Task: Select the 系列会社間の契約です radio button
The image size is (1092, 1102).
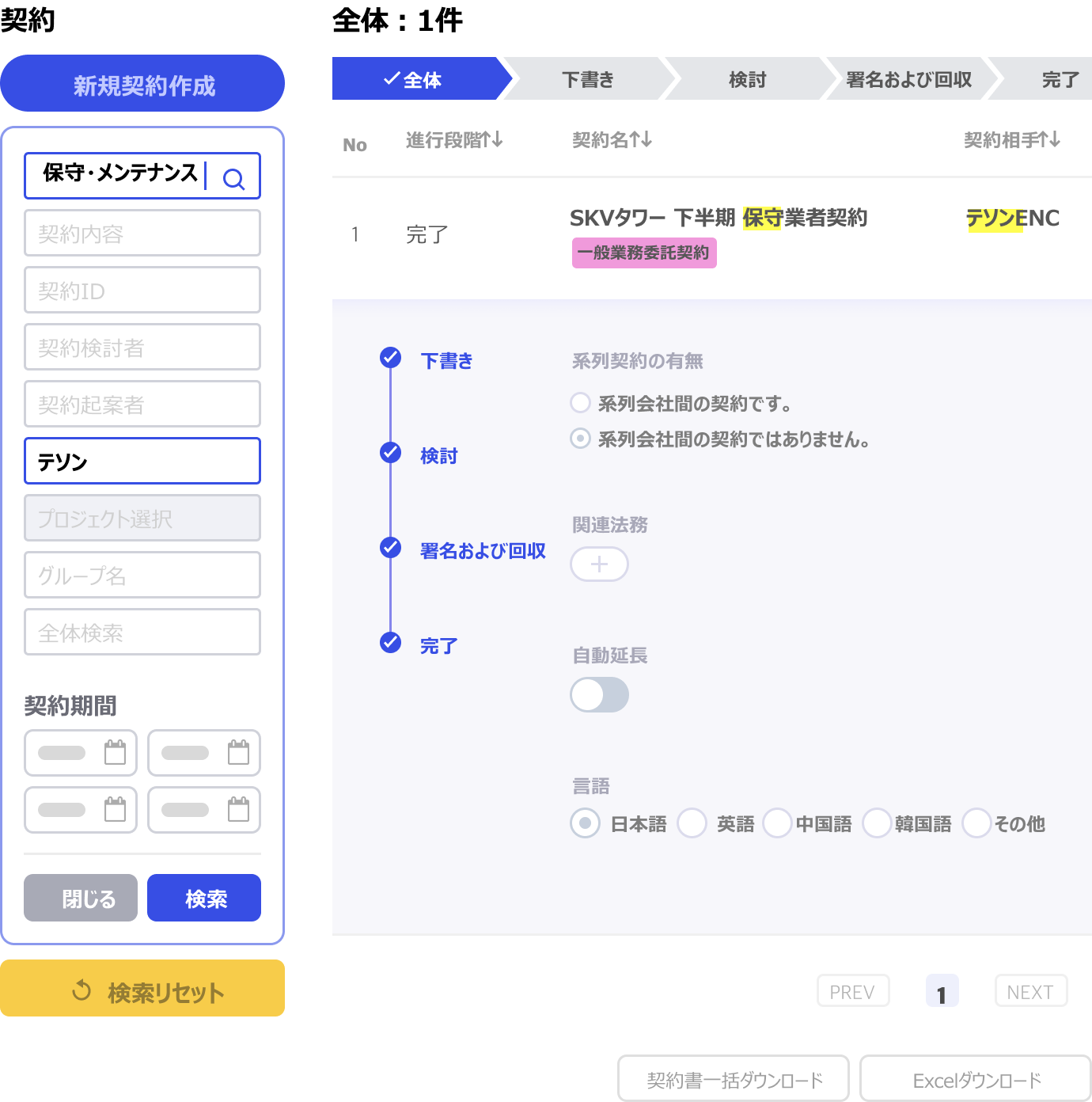Action: click(579, 402)
